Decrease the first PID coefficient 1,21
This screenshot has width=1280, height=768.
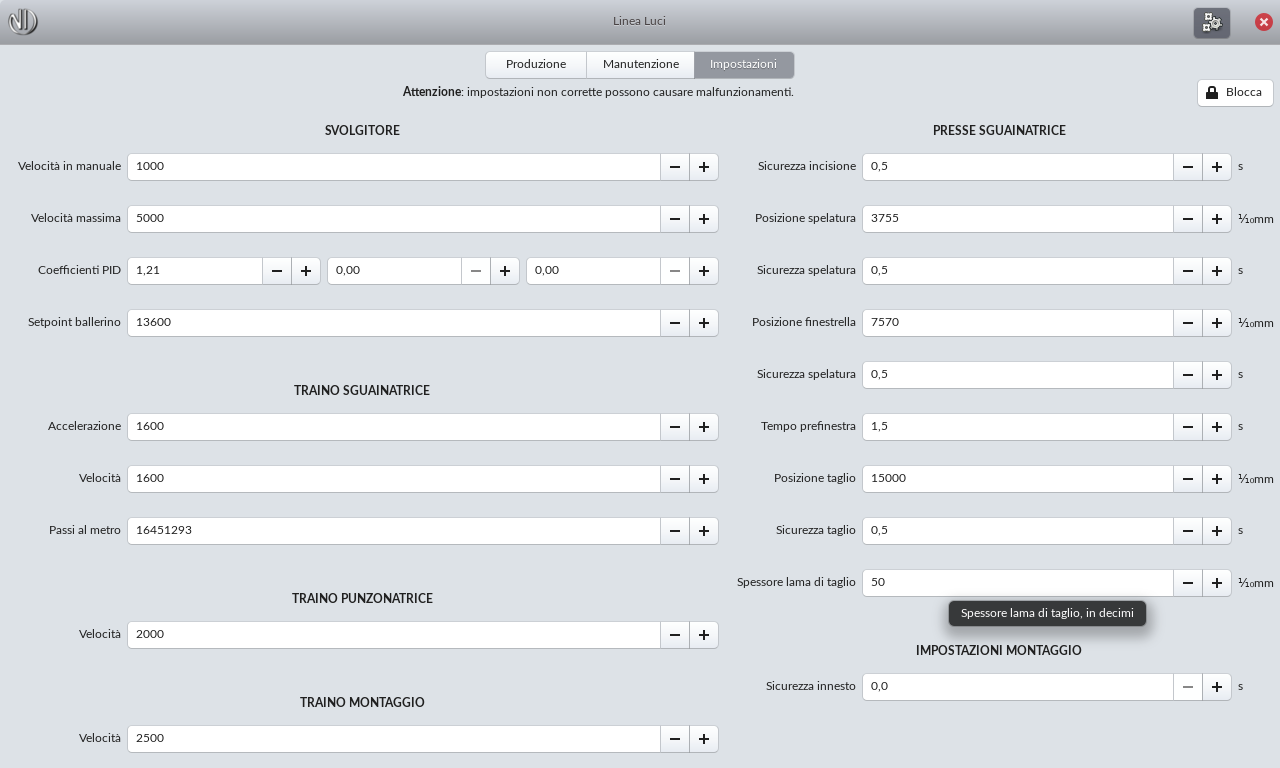(277, 271)
